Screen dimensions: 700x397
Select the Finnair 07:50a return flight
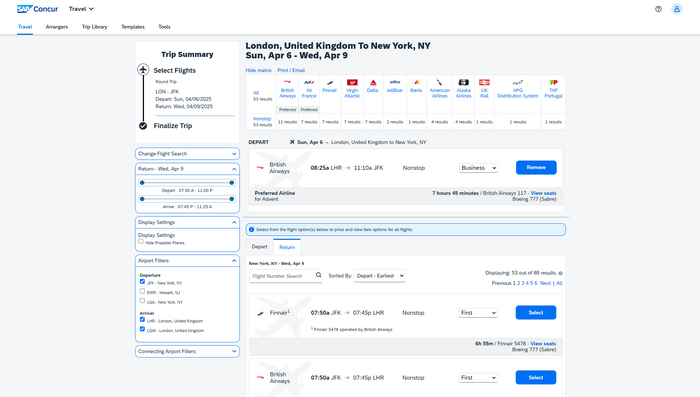pos(536,313)
